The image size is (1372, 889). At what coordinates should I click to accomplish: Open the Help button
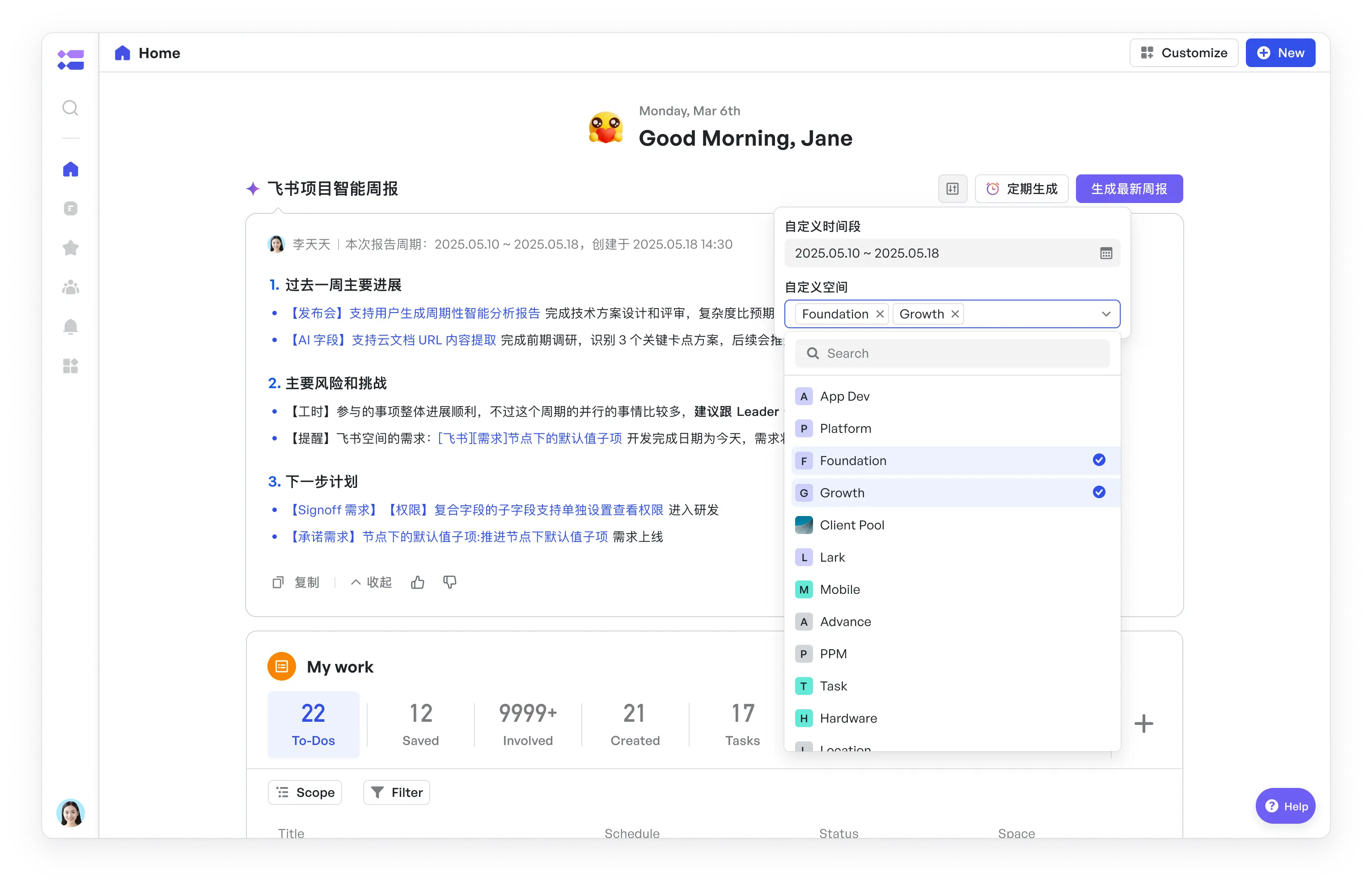tap(1286, 806)
